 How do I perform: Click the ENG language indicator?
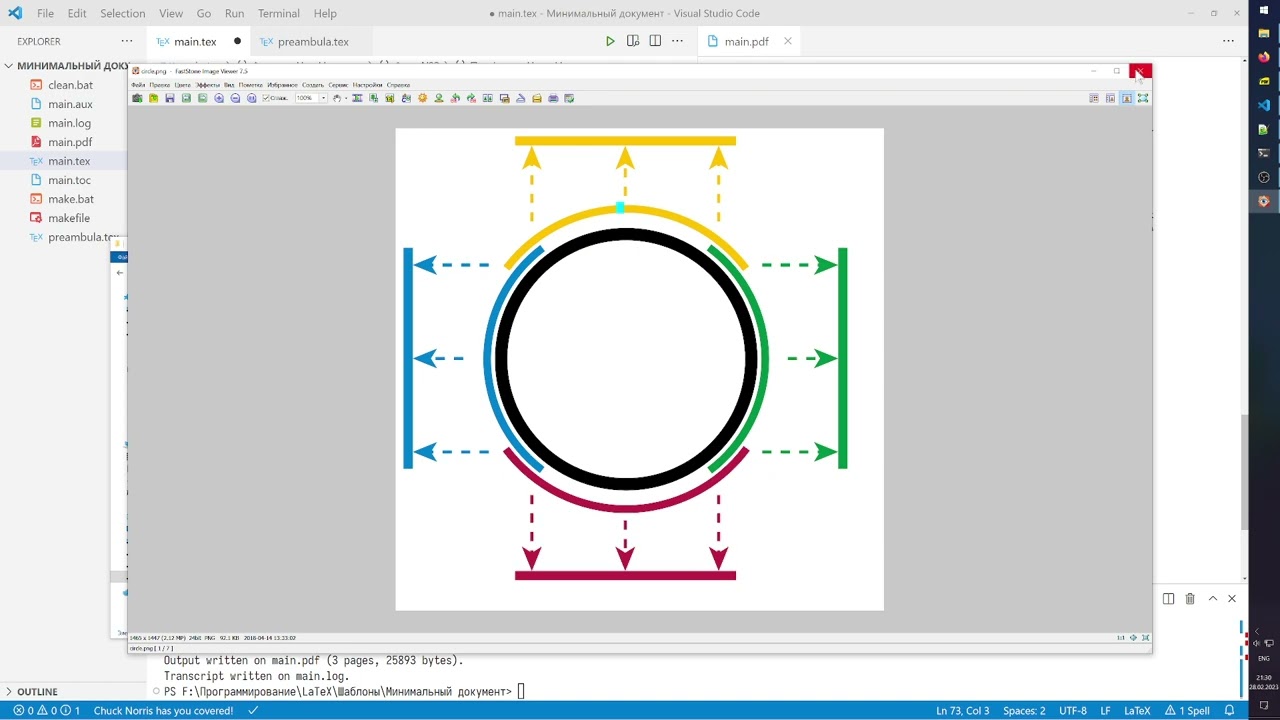1264,658
